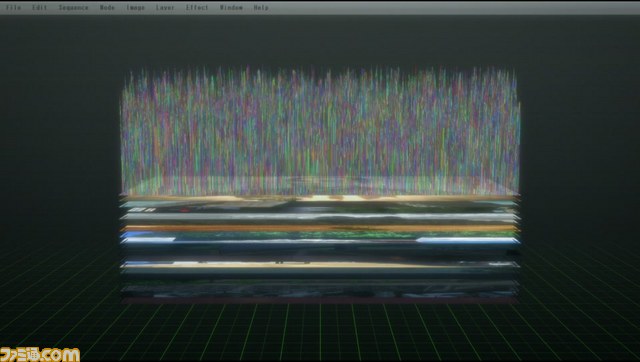Select the gray-white layer under the top layer

tap(320, 217)
